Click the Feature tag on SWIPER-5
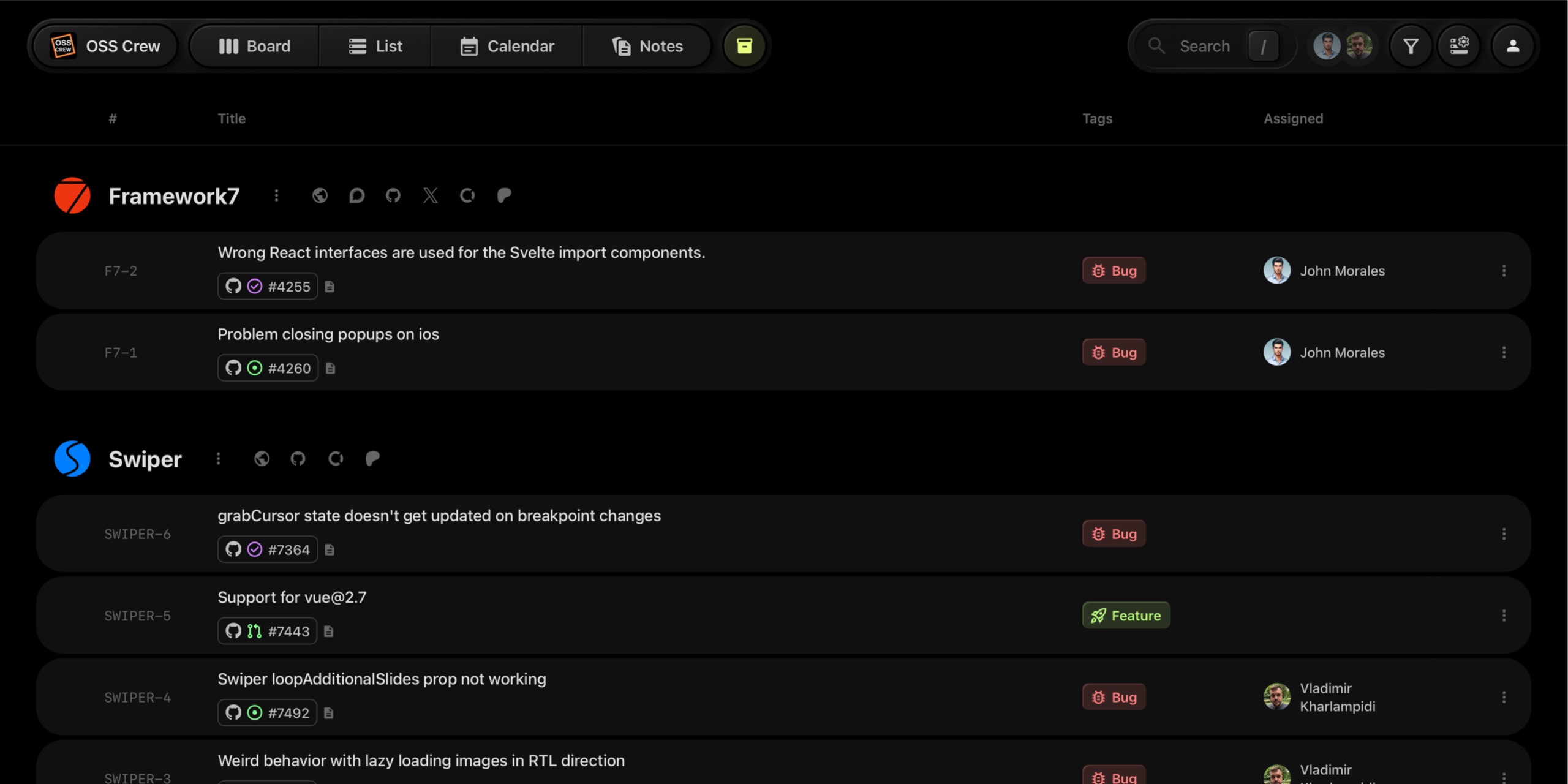 [1126, 616]
